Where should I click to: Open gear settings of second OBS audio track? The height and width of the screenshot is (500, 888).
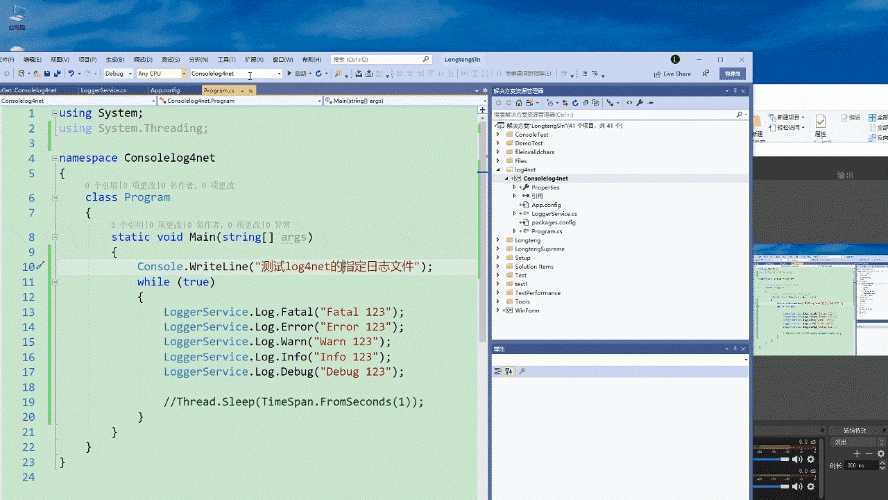pos(810,486)
